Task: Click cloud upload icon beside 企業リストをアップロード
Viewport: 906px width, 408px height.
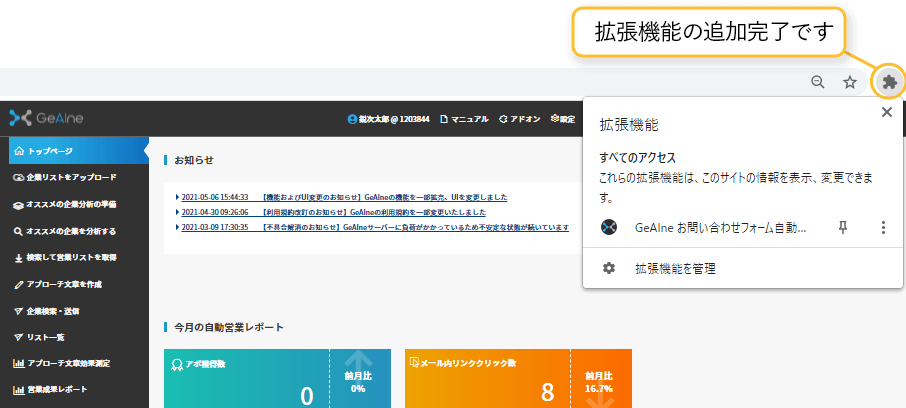Action: point(18,177)
